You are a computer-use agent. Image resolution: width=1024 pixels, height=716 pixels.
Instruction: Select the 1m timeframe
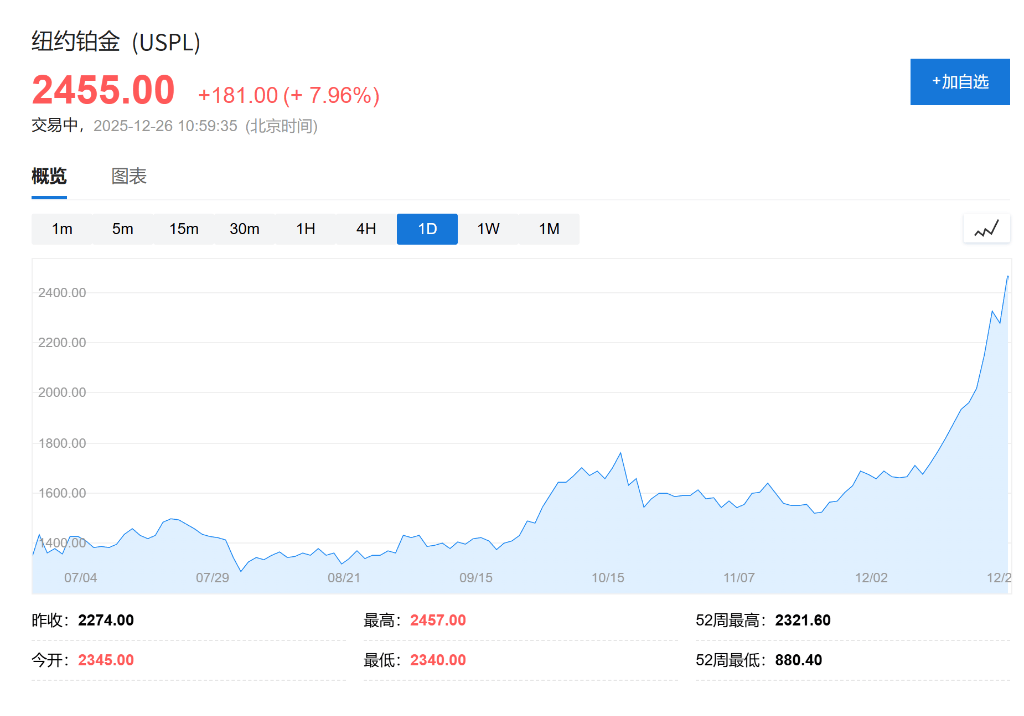(x=62, y=229)
